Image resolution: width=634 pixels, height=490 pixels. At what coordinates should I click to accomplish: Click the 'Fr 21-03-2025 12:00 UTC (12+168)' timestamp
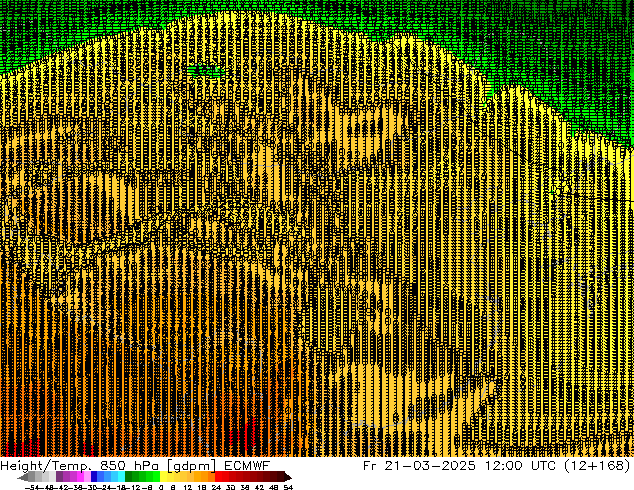tap(497, 466)
